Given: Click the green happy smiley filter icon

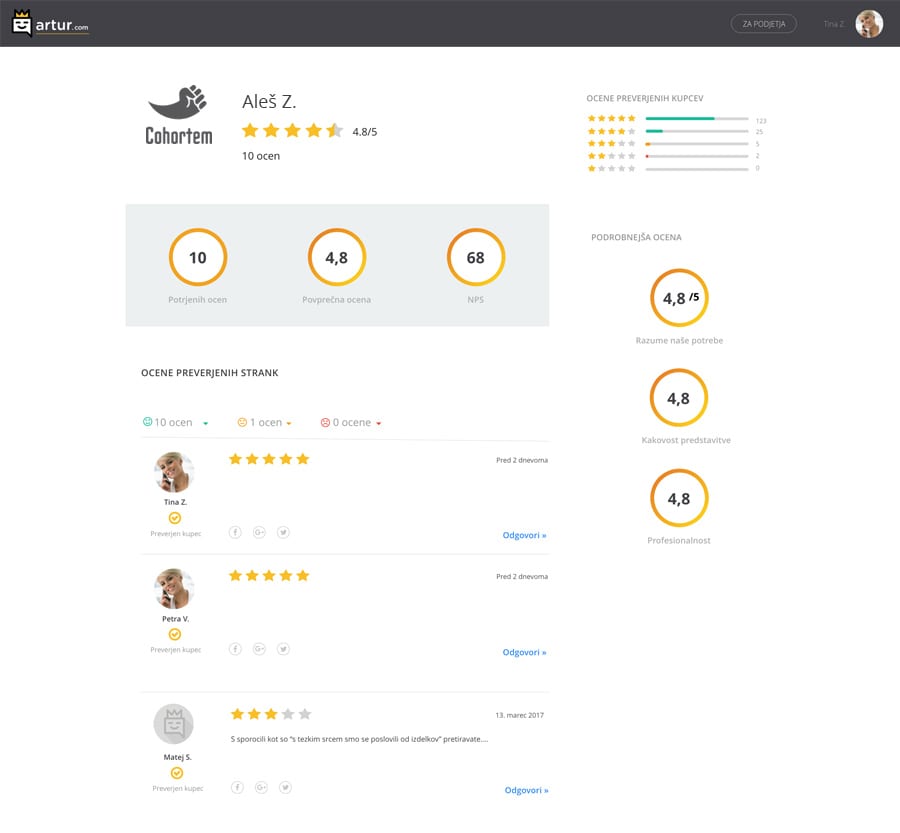Looking at the screenshot, I should [147, 421].
